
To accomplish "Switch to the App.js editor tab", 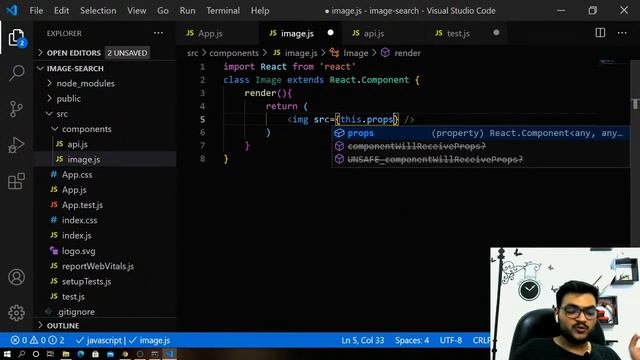I will click(218, 33).
